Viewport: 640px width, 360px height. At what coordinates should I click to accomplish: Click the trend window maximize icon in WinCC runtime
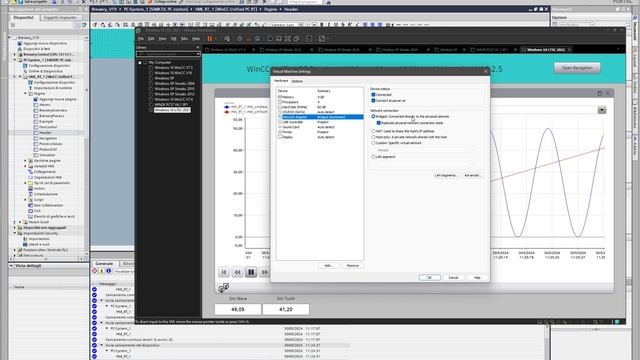pyautogui.click(x=600, y=93)
